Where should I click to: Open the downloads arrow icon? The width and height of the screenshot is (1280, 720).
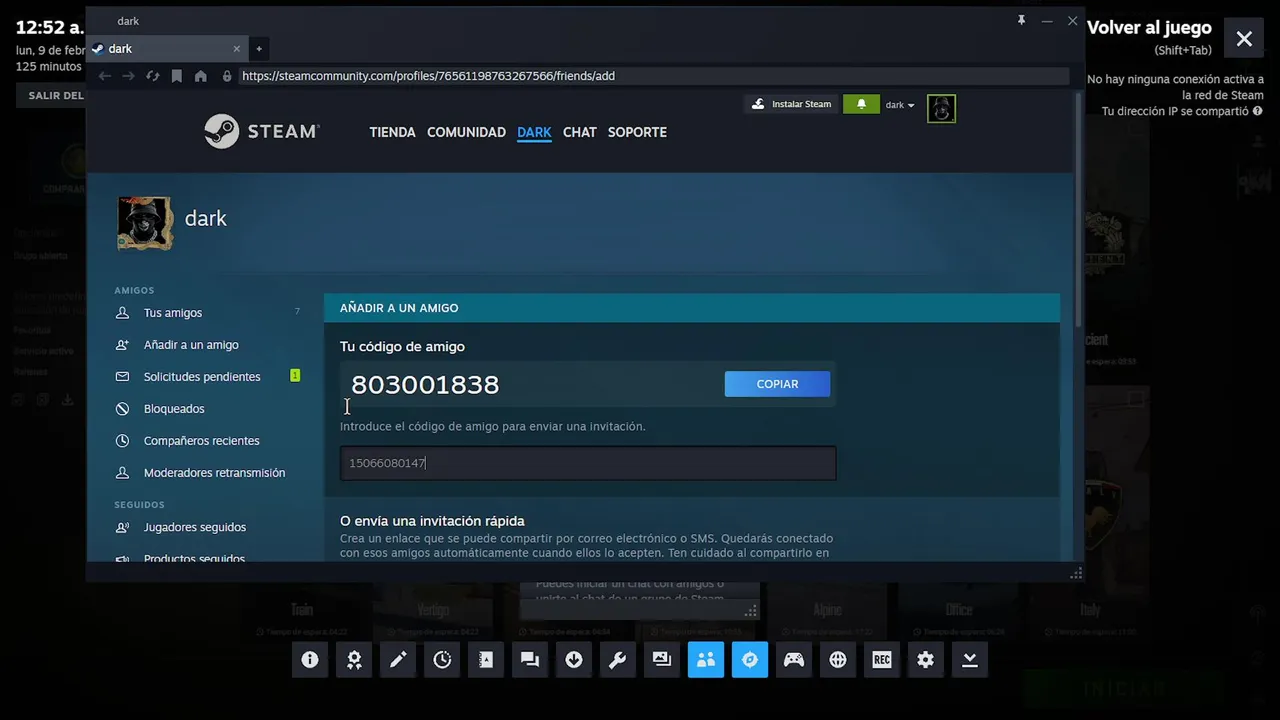pos(574,660)
